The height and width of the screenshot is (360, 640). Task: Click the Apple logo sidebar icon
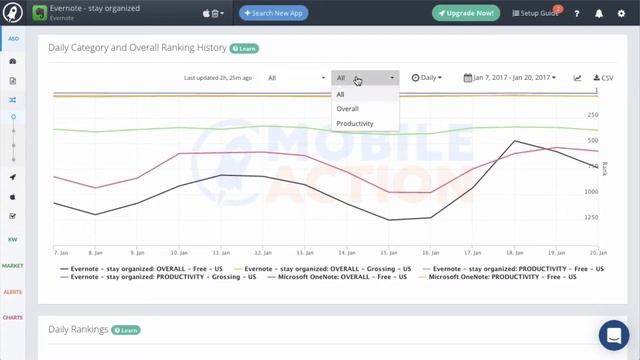tap(13, 197)
